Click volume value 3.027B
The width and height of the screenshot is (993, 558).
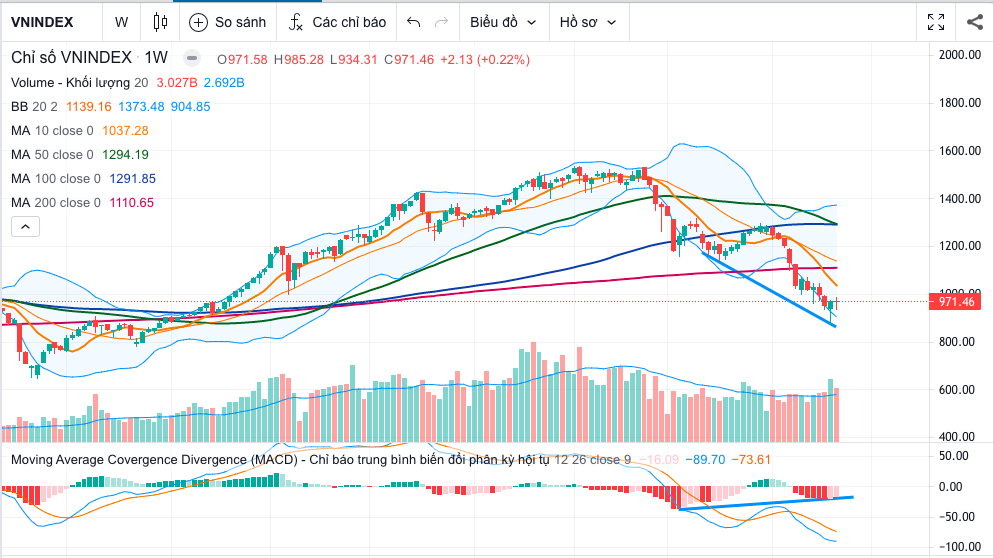pyautogui.click(x=177, y=82)
